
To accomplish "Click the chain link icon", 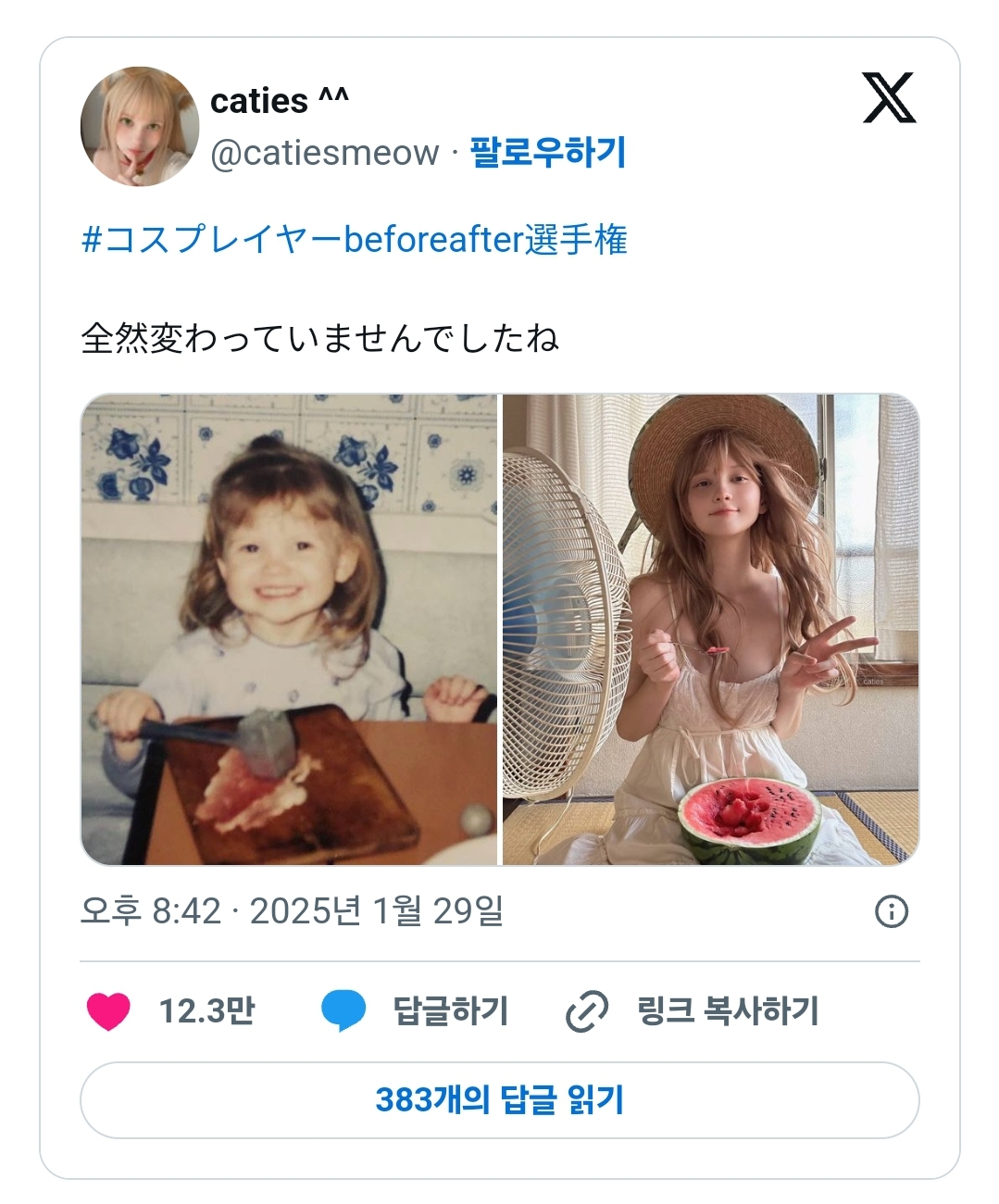I will click(x=587, y=1010).
